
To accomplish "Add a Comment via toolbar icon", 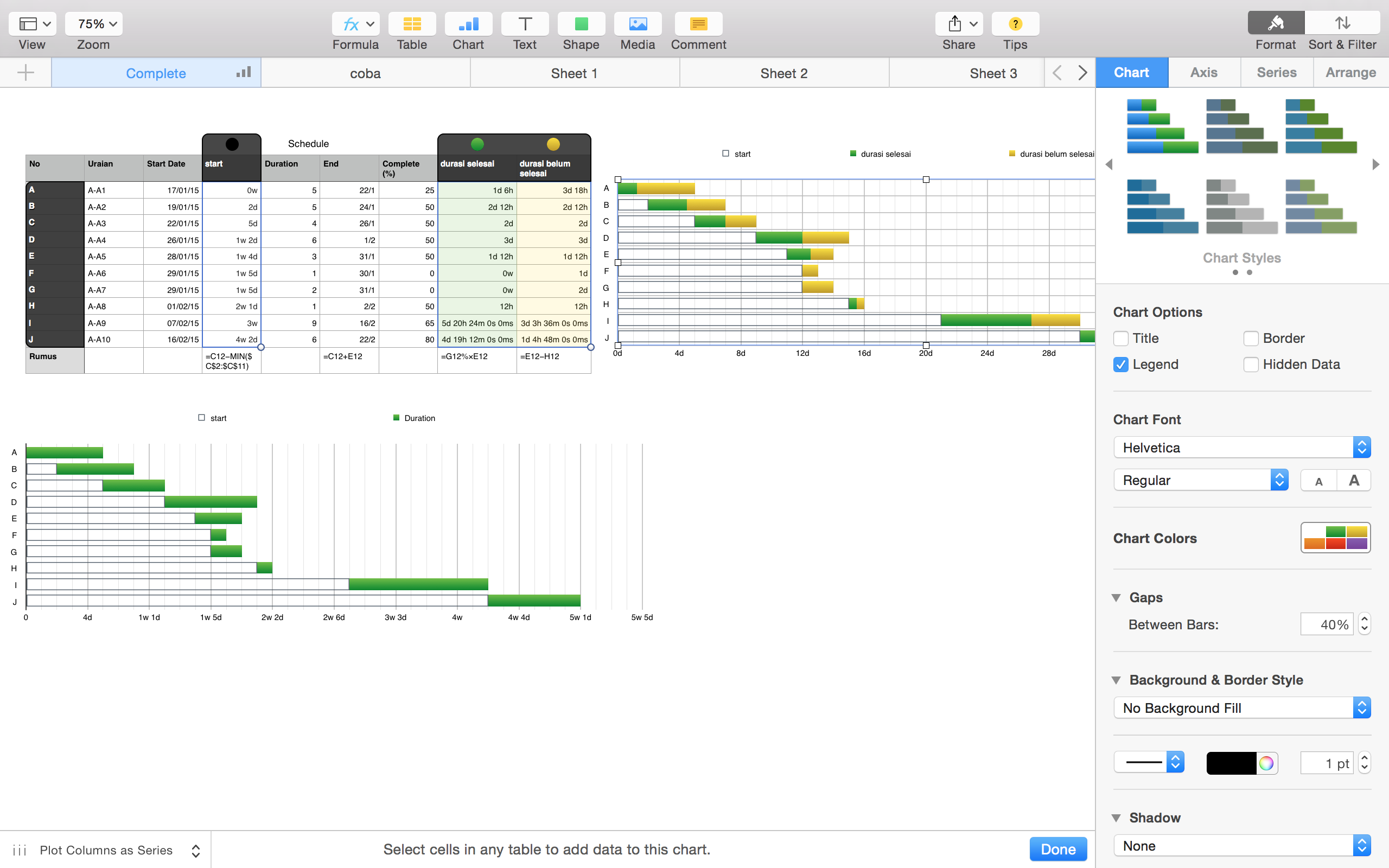I will click(x=698, y=24).
